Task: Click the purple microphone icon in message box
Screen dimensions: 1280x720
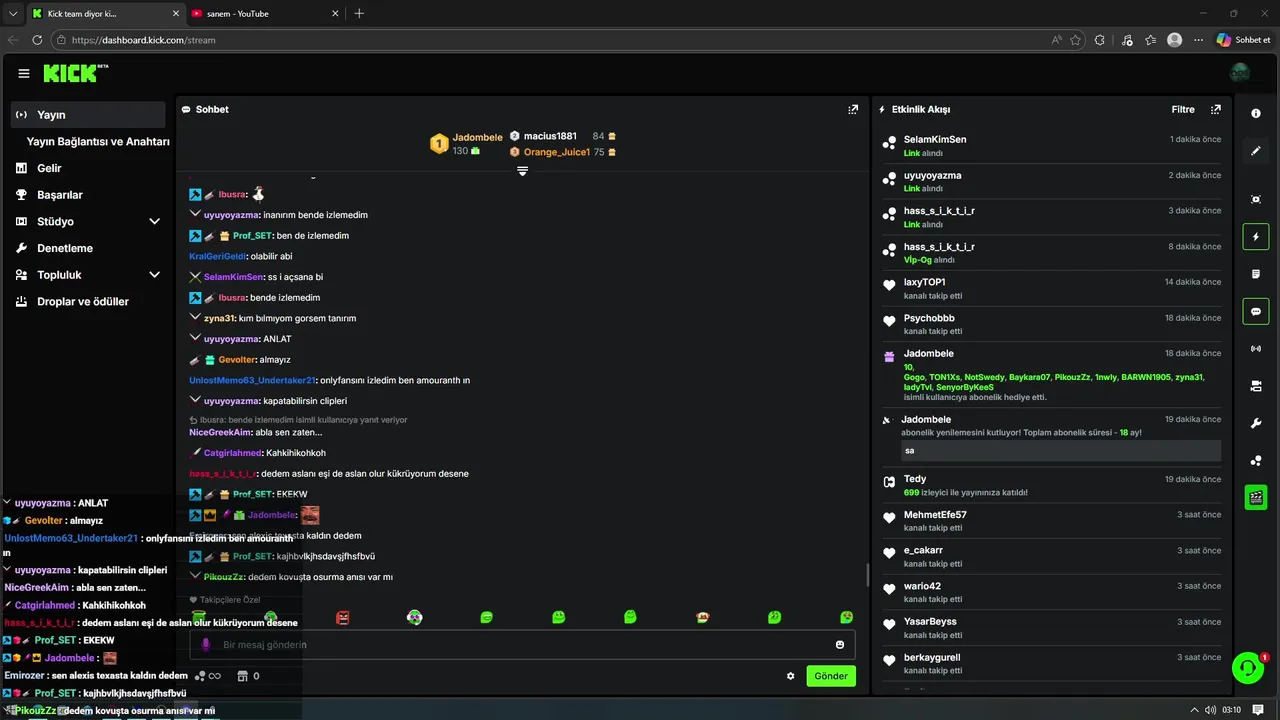Action: point(206,645)
